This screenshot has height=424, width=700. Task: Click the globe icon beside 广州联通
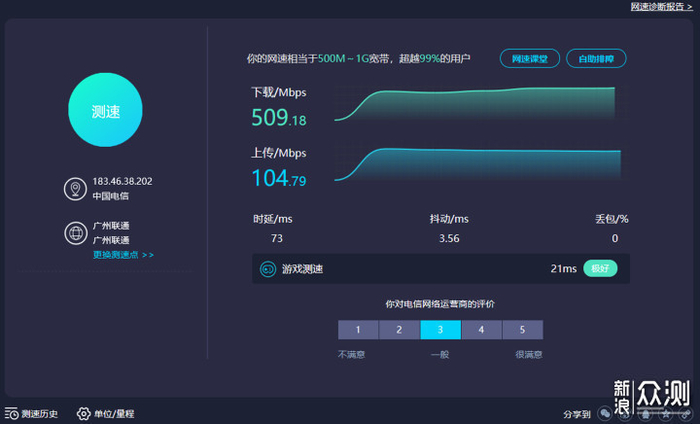pyautogui.click(x=73, y=233)
